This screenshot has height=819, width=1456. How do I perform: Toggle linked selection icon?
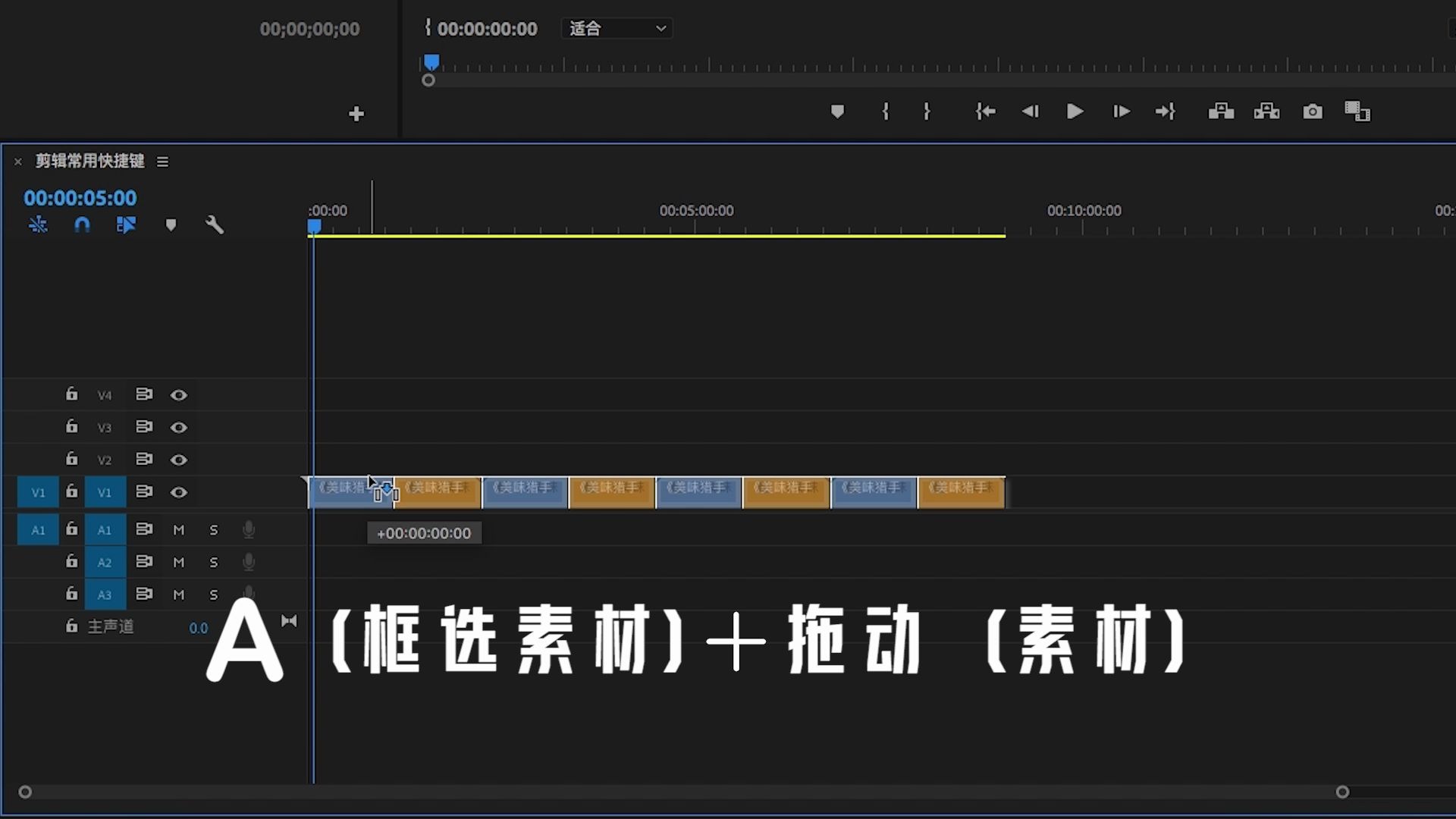coord(126,224)
